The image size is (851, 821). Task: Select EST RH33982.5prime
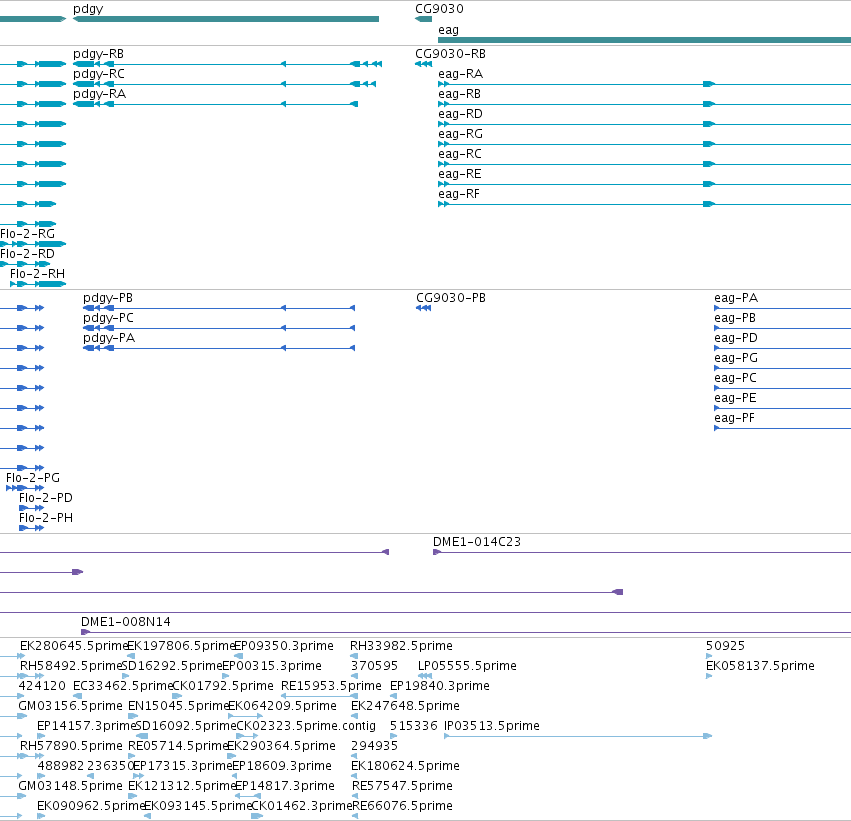(401, 646)
